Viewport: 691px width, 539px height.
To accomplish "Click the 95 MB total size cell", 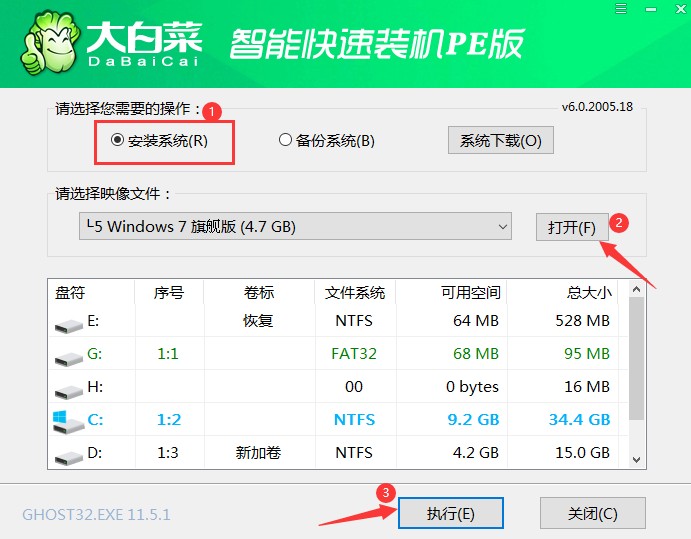I will click(x=587, y=353).
